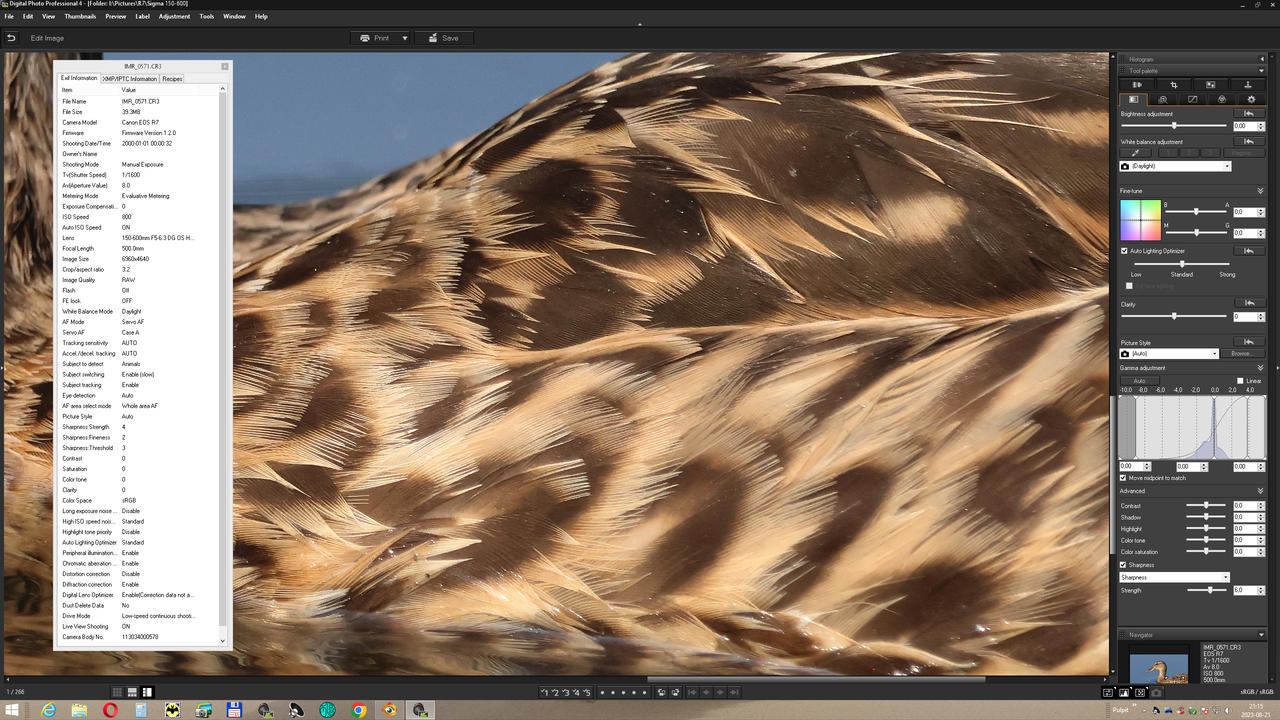
Task: Collapse the Navigator panel
Action: pos(1261,635)
